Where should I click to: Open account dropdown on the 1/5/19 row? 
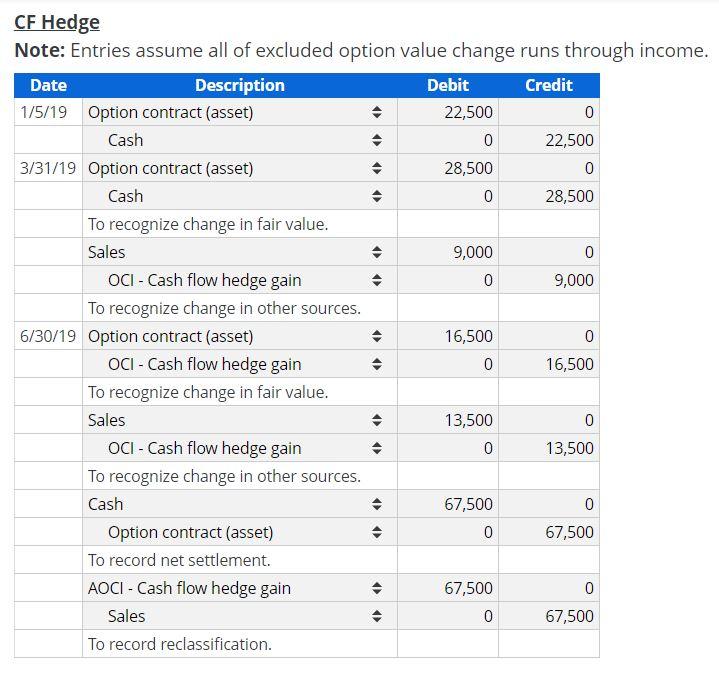(x=240, y=112)
